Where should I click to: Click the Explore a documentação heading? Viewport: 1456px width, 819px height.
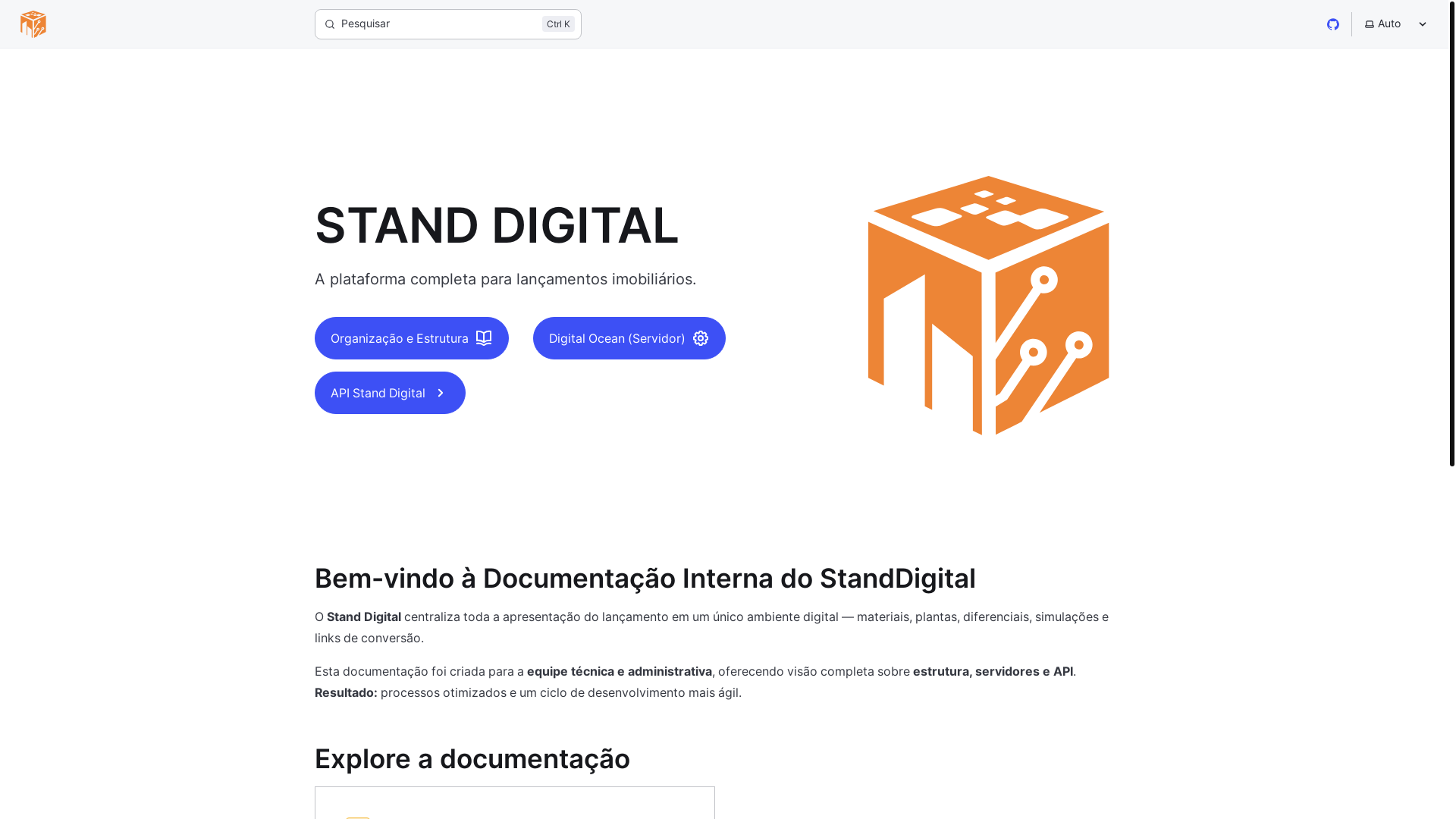click(472, 759)
